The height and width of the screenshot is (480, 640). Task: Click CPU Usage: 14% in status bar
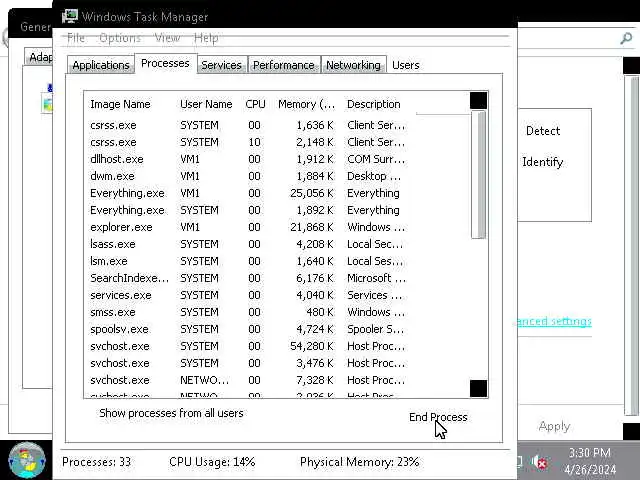point(212,462)
